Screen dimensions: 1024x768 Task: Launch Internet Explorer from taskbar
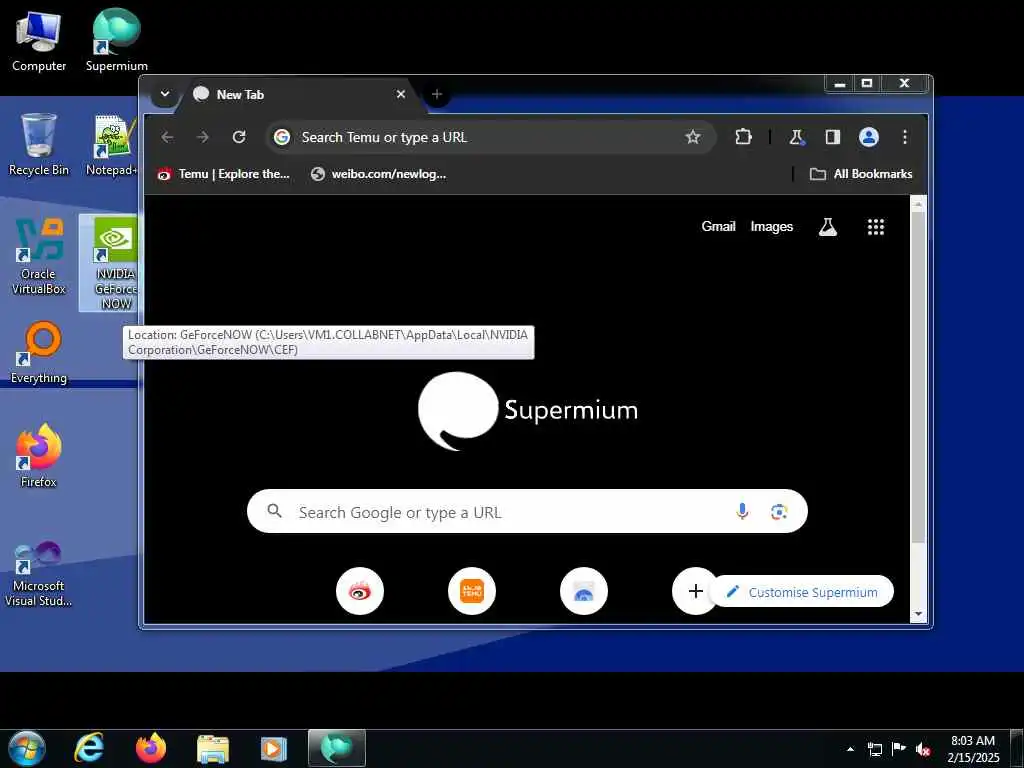tap(89, 748)
